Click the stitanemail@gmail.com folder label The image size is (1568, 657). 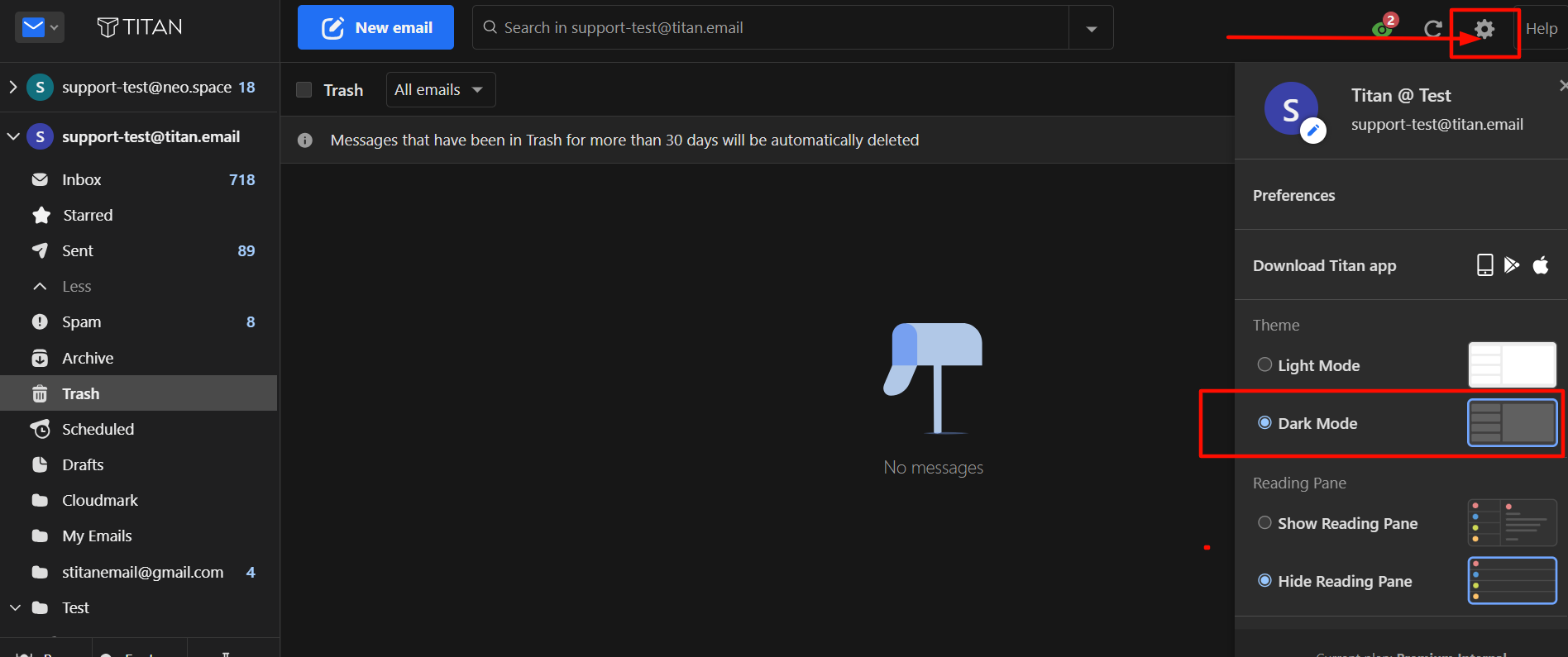[143, 572]
